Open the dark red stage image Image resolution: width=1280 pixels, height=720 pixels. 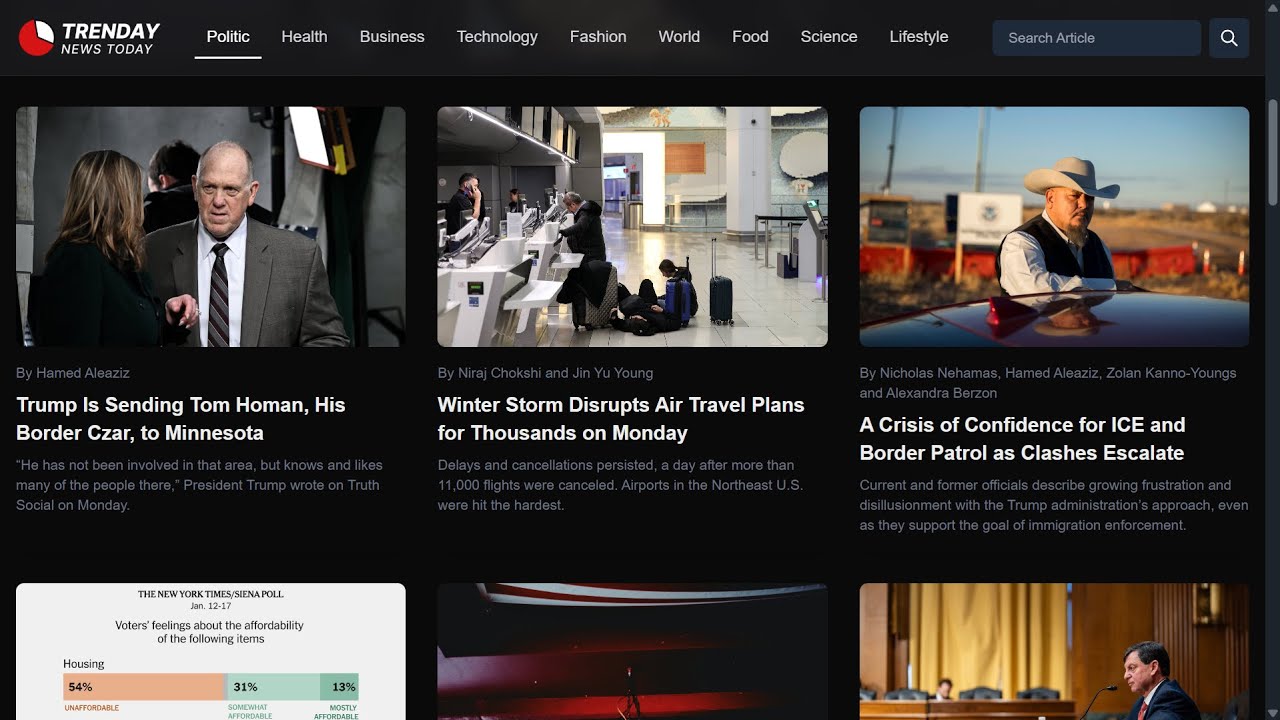(x=632, y=651)
